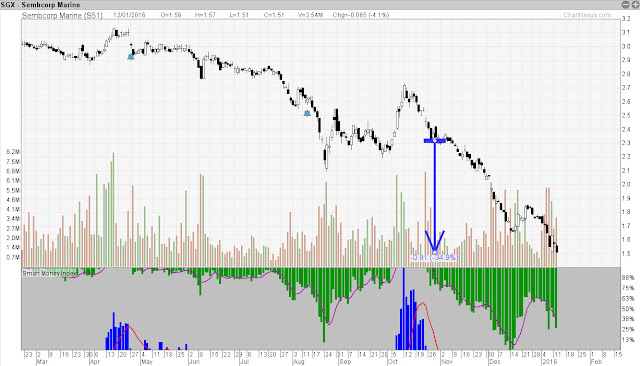Click the blue downward arrow head annotation
This screenshot has width=640, height=366.
pyautogui.click(x=435, y=241)
